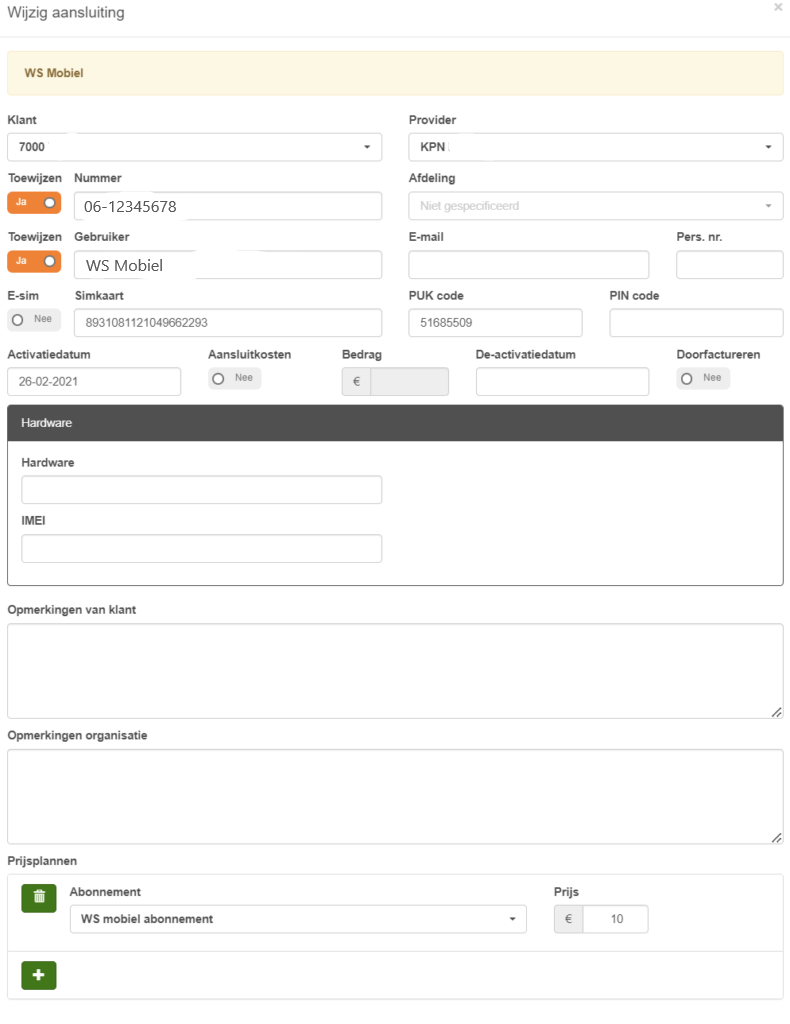790x1024 pixels.
Task: Grab the Opmerkingen van klant resize handle
Action: click(776, 712)
